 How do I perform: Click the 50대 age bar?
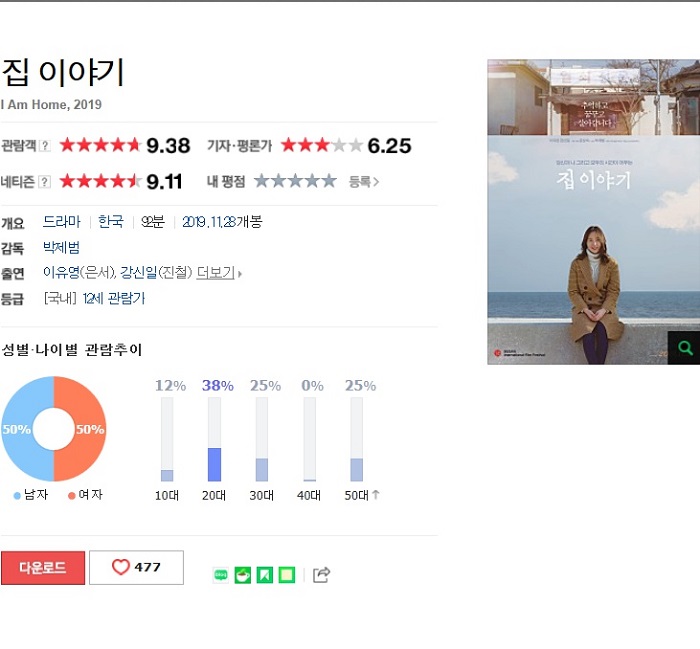point(356,440)
